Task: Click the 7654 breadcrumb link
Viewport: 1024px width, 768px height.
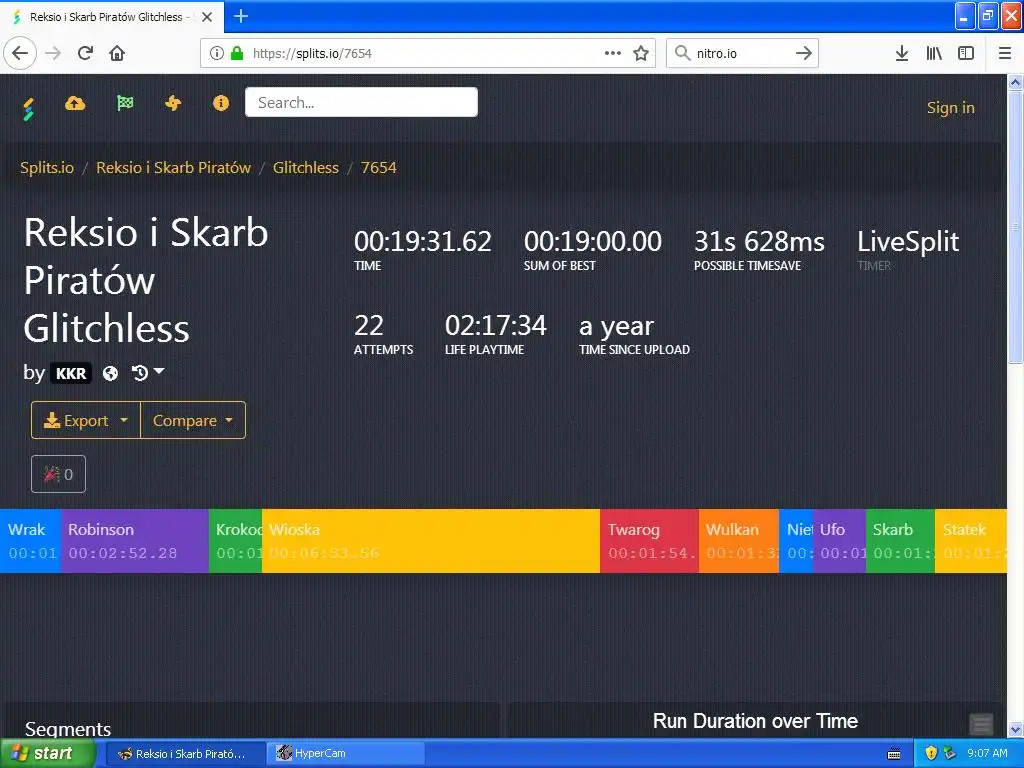Action: coord(379,167)
